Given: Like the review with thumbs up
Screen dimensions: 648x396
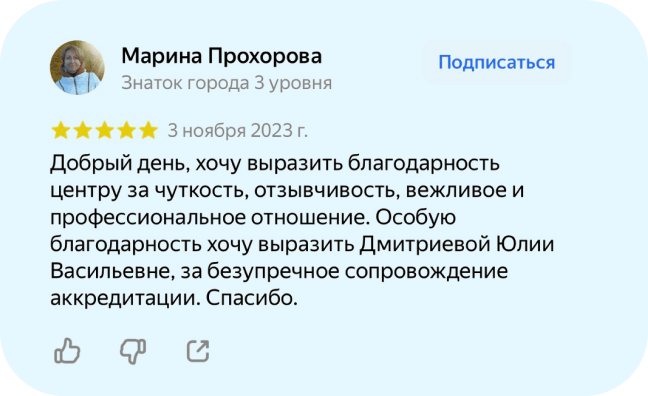Looking at the screenshot, I should coord(67,351).
